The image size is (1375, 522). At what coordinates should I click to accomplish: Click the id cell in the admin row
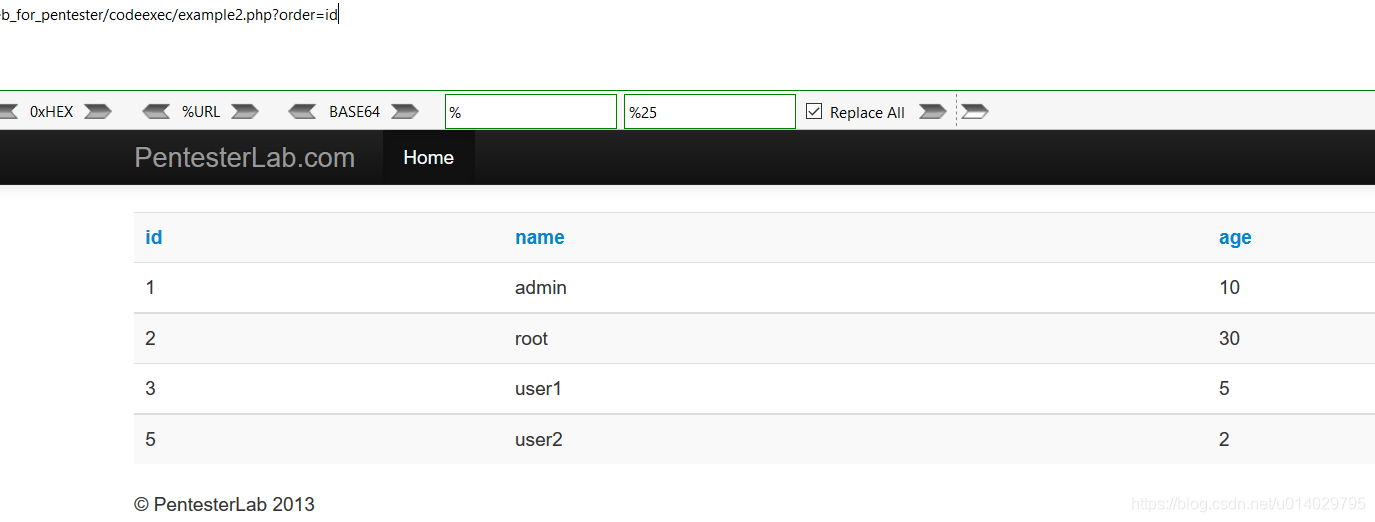click(319, 288)
